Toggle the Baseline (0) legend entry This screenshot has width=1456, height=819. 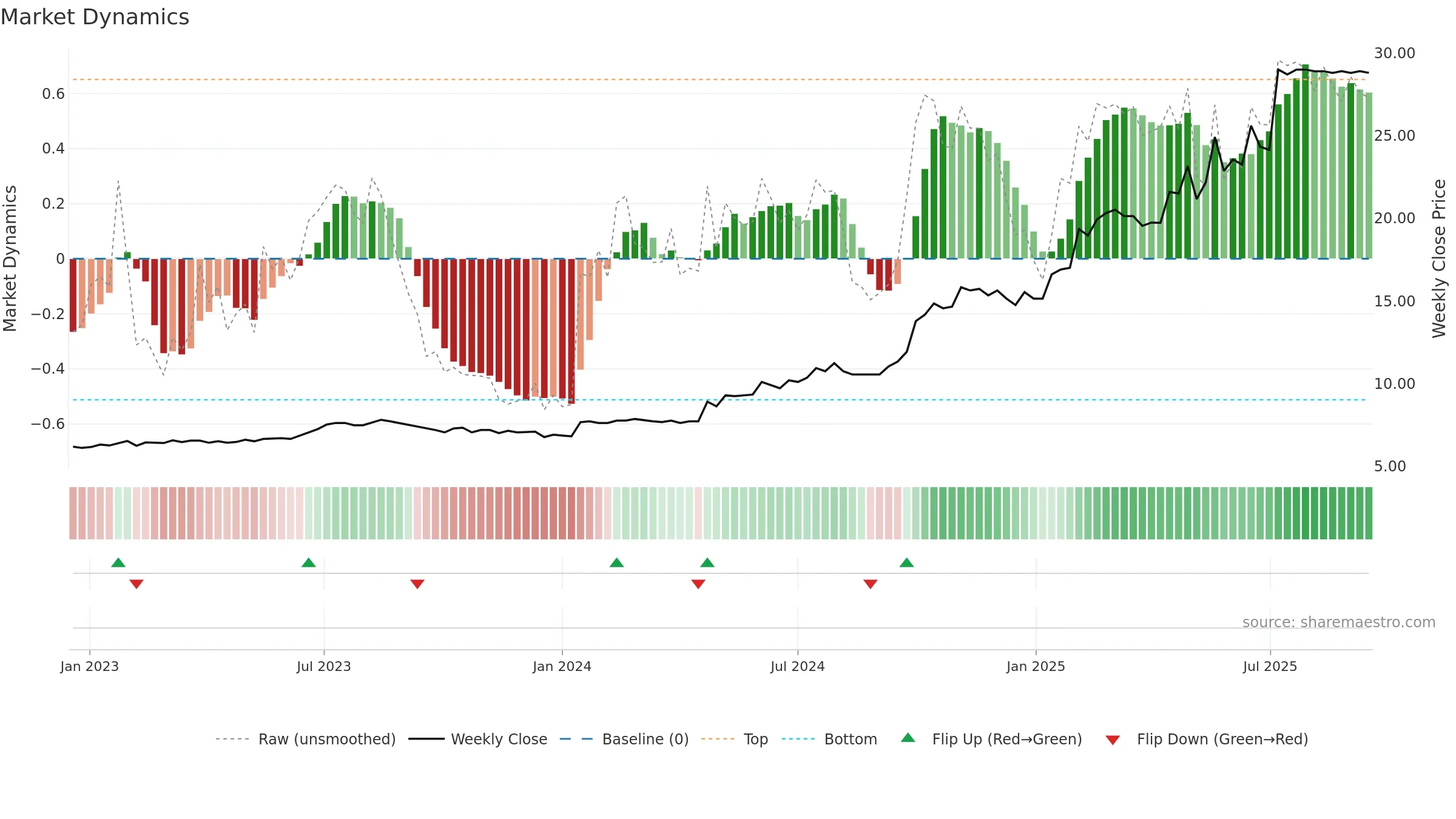(624, 739)
